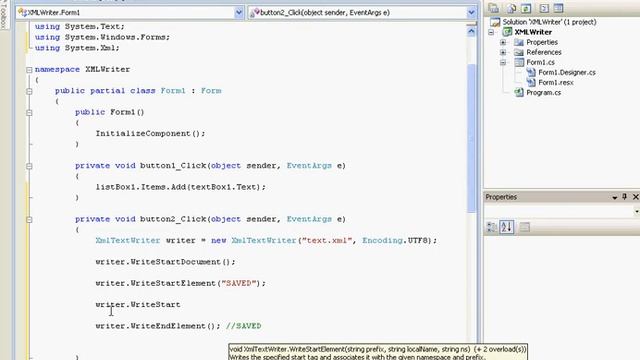Collapse the button2_Click method region
The width and height of the screenshot is (640, 360).
(29, 220)
